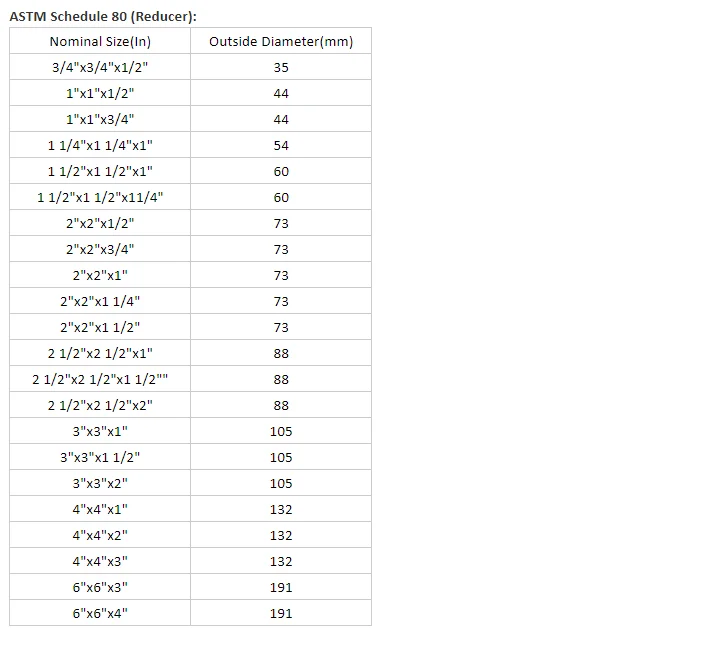The height and width of the screenshot is (651, 714).
Task: Click the 2"x2"x1/2" size cell
Action: tap(100, 223)
